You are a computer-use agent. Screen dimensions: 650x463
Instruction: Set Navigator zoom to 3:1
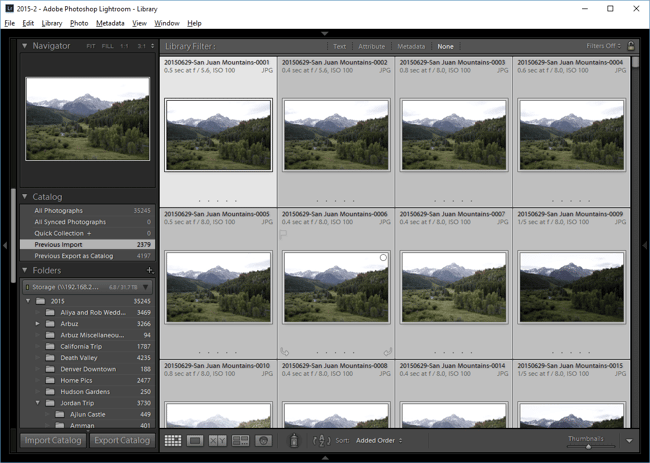(x=141, y=46)
